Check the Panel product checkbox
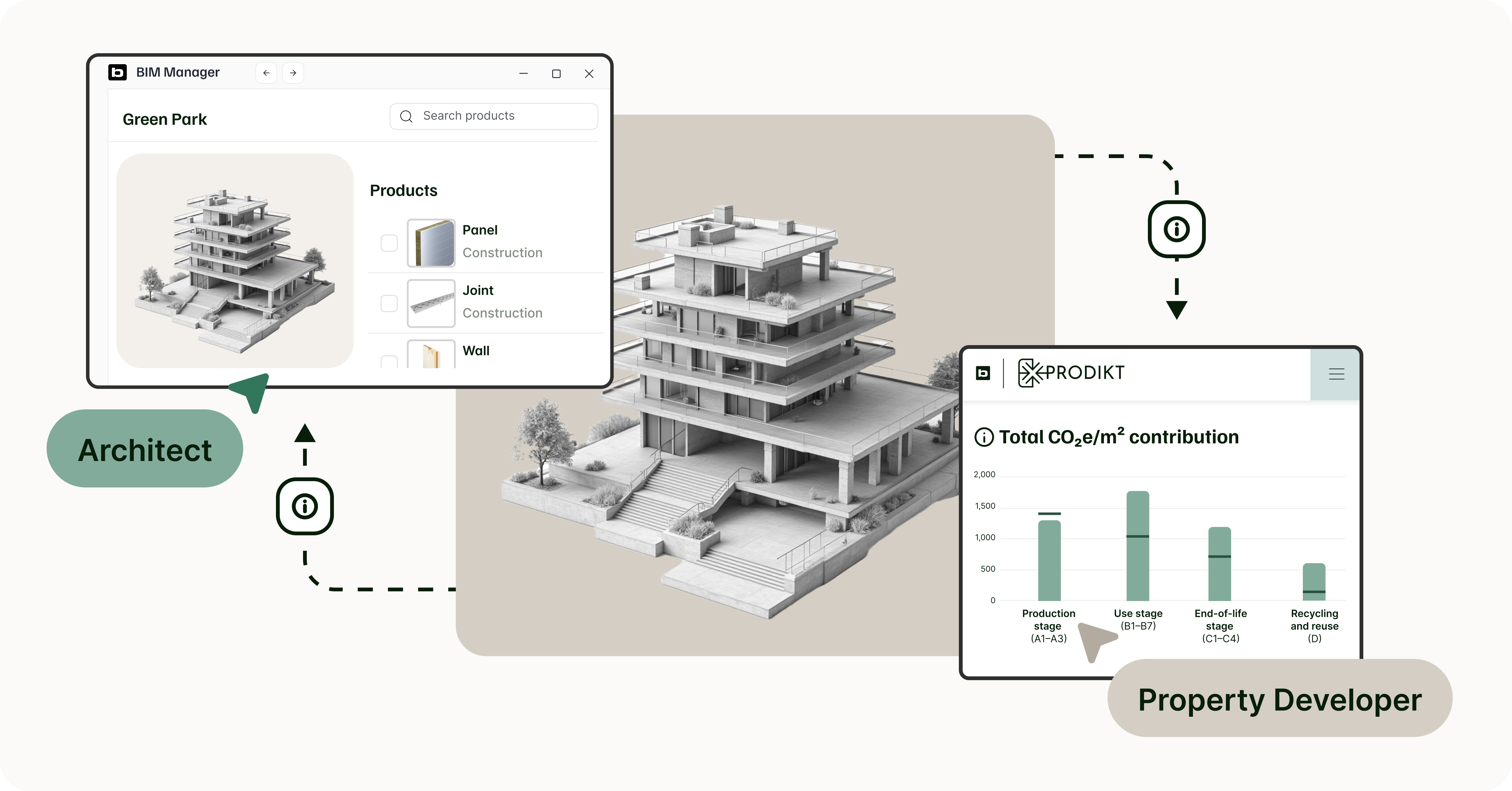The height and width of the screenshot is (791, 1512). click(x=389, y=243)
